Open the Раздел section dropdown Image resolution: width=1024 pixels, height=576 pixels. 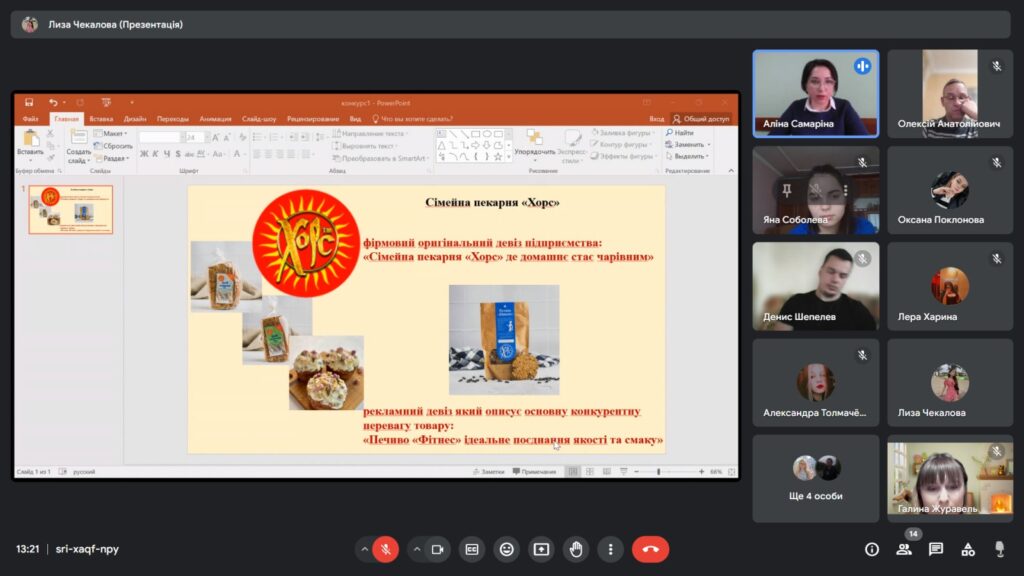[x=112, y=158]
